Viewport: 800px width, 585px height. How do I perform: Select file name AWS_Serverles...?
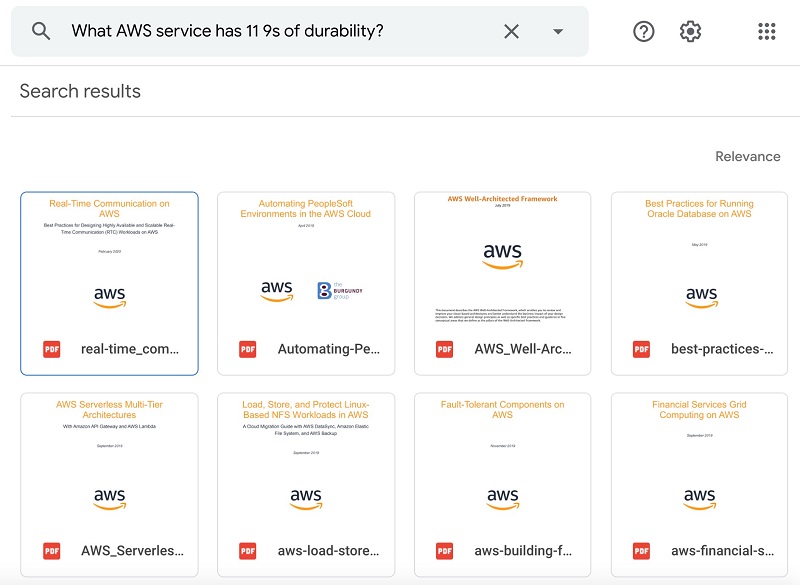click(x=132, y=551)
